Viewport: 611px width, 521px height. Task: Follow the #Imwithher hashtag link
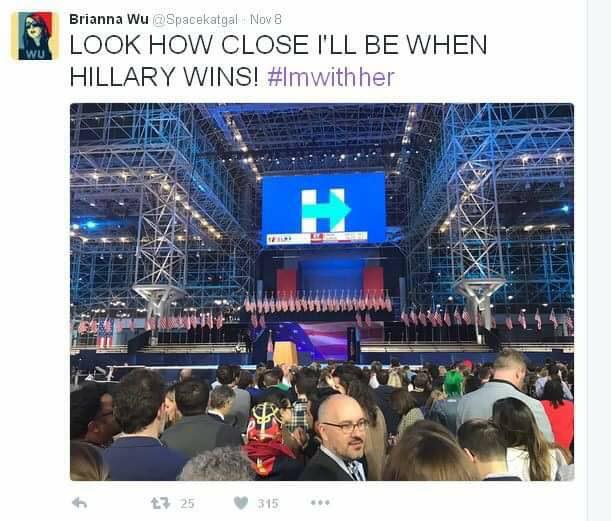pyautogui.click(x=331, y=77)
